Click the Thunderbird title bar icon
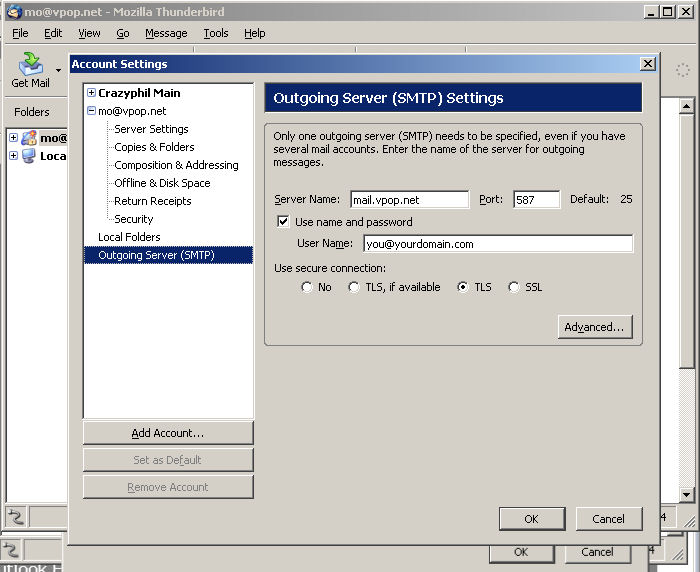This screenshot has height=572, width=700. (14, 11)
